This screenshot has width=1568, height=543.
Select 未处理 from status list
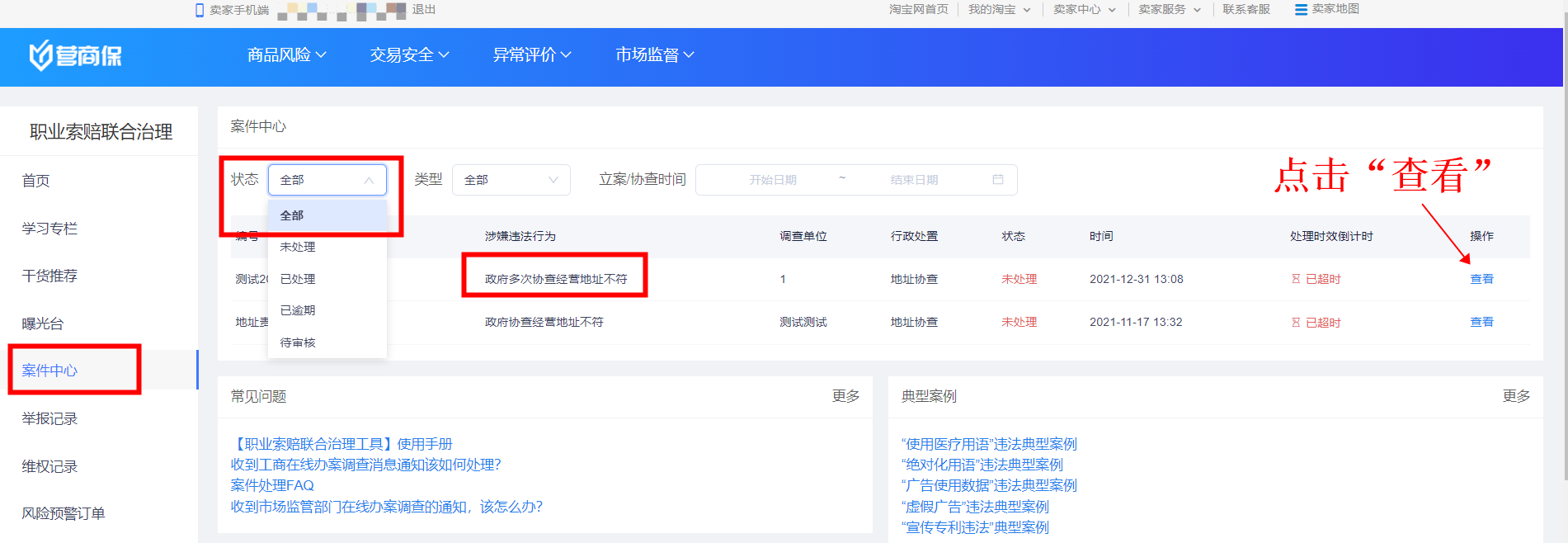click(x=298, y=247)
